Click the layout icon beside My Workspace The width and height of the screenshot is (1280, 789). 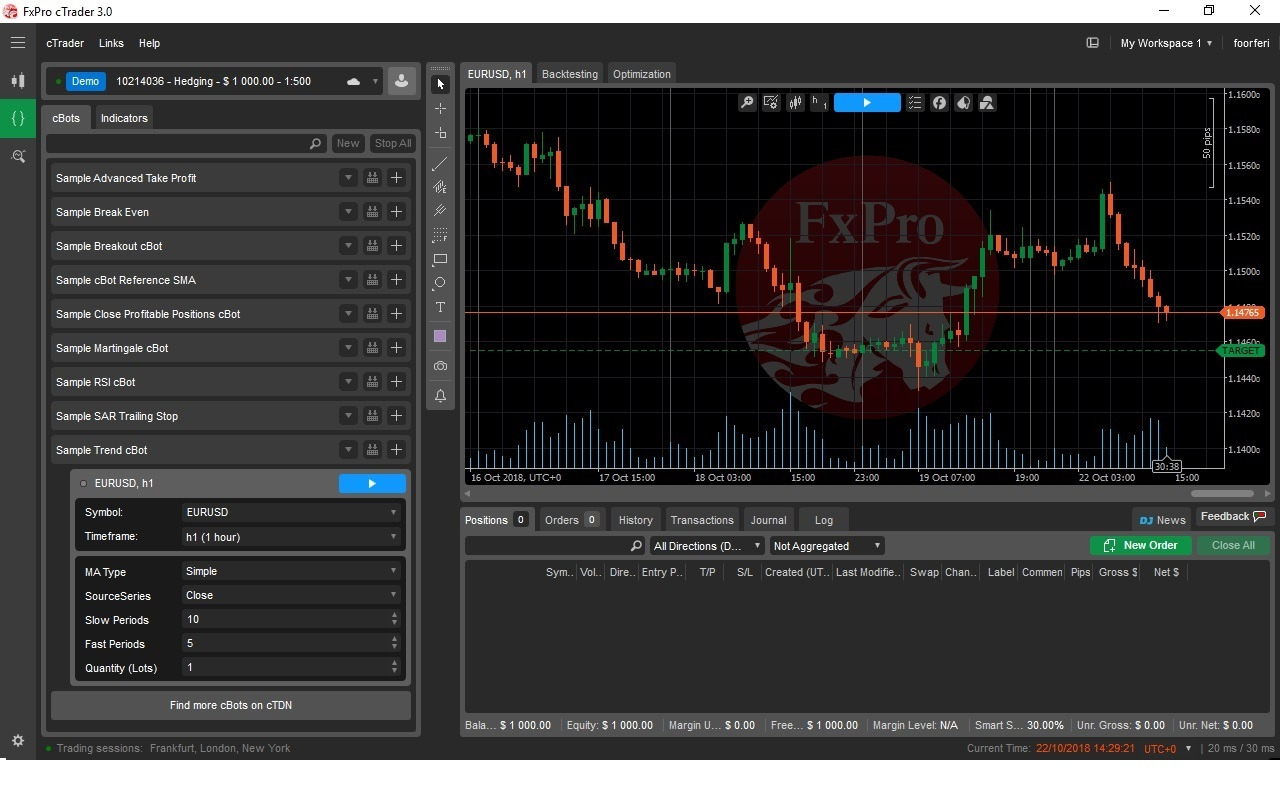[x=1093, y=43]
